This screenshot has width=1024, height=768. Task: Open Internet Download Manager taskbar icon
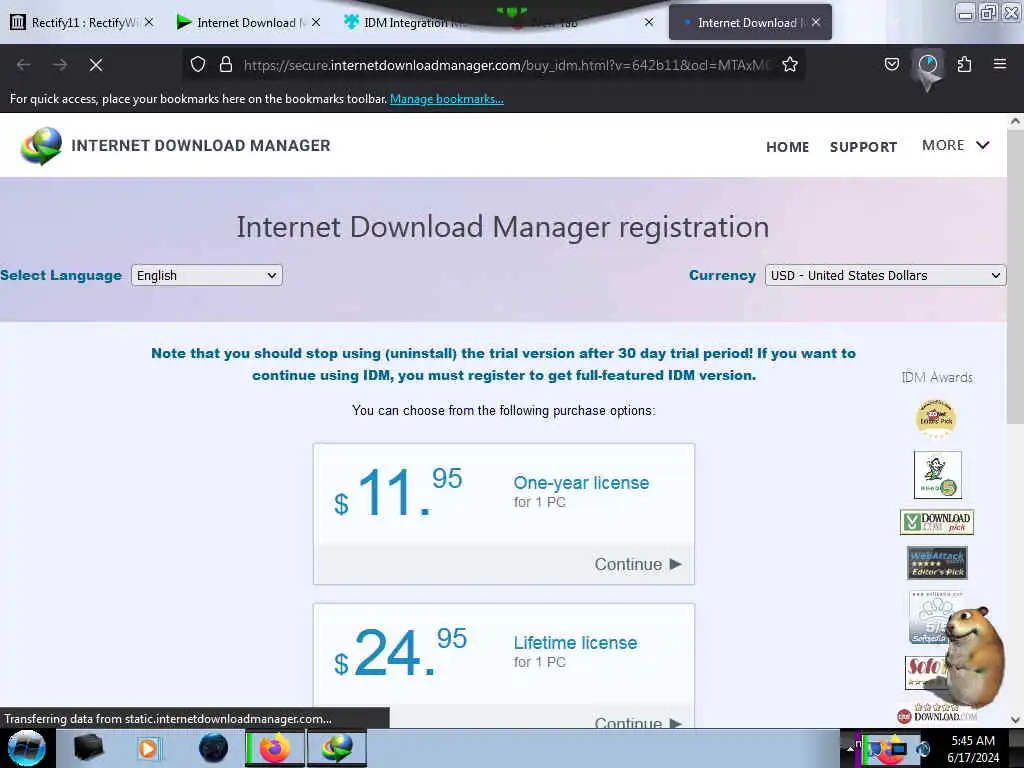tap(337, 748)
